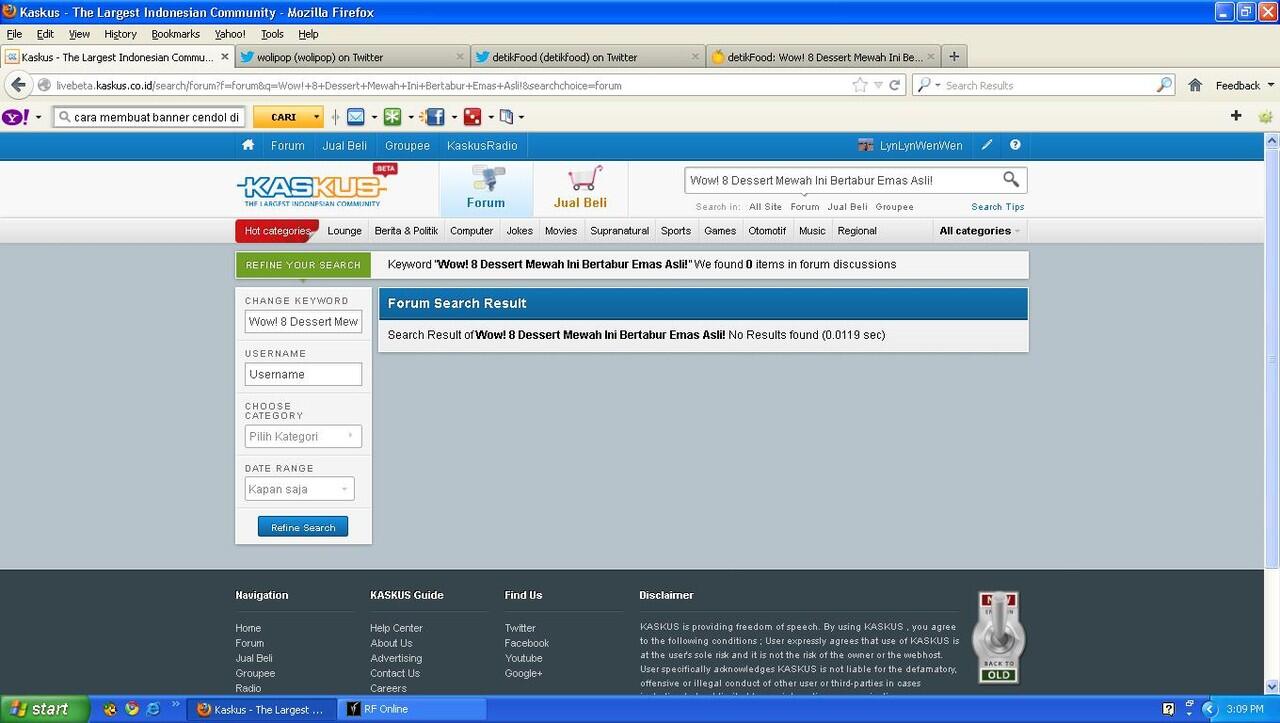
Task: Open the KaskusRadio top link
Action: click(x=482, y=145)
